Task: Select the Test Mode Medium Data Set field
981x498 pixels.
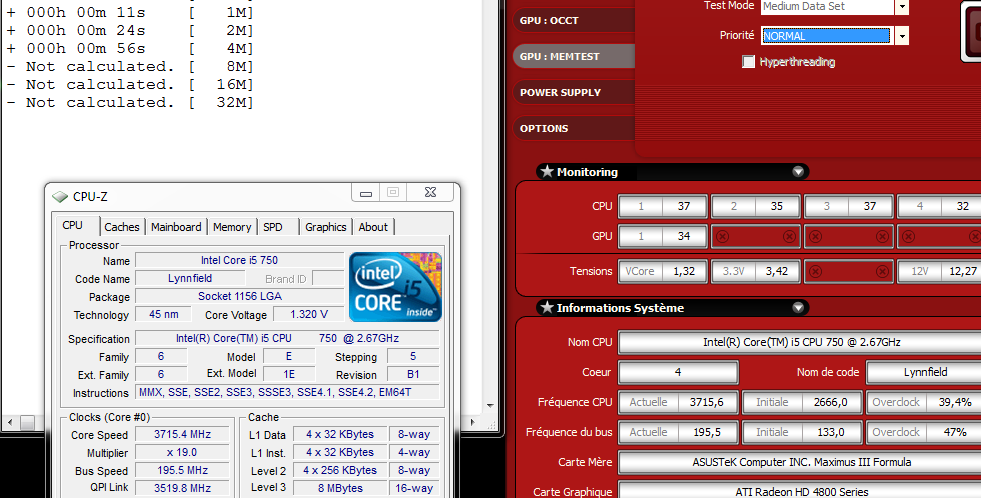Action: coord(828,7)
